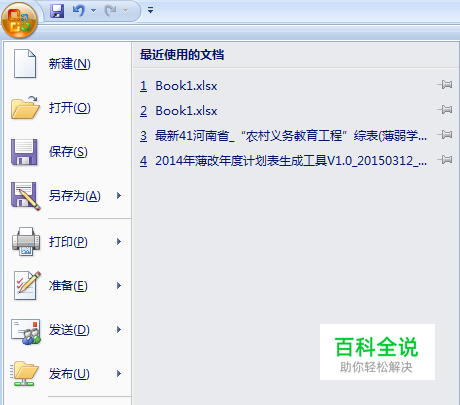Pin the second Book1.xlsx entry

[445, 109]
